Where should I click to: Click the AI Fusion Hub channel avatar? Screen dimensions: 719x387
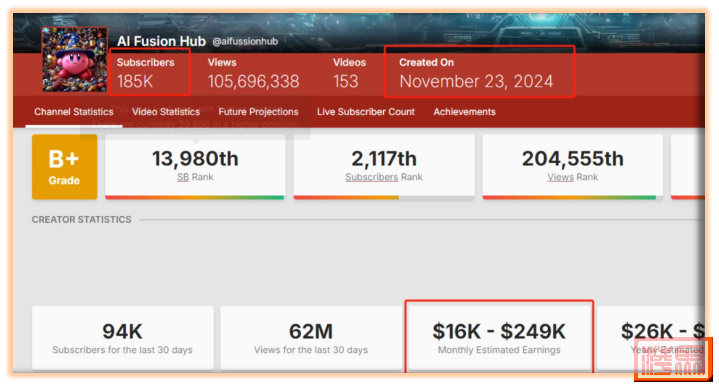(75, 59)
